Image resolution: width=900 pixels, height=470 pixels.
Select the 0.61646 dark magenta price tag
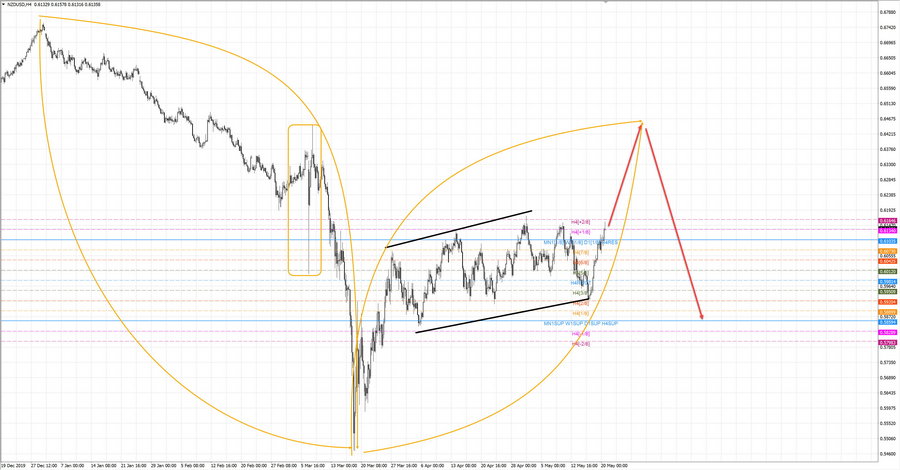[887, 220]
